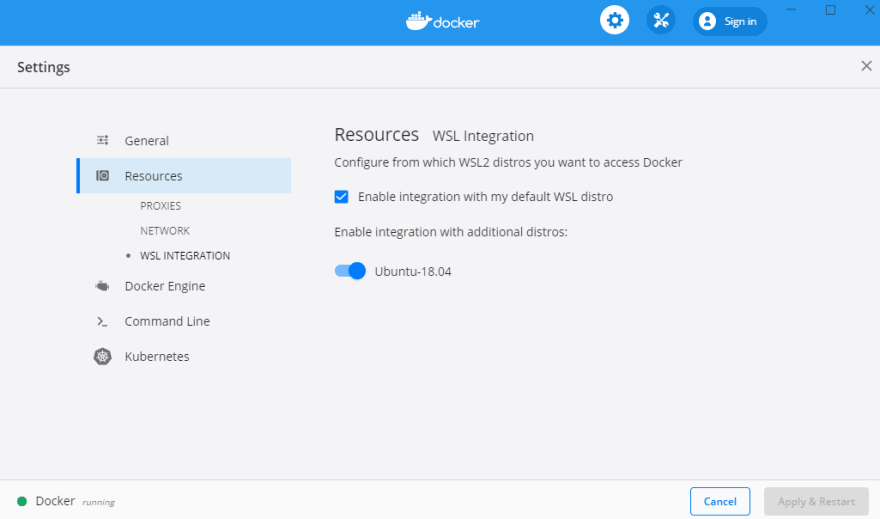
Task: Open the settings gear icon
Action: click(615, 21)
